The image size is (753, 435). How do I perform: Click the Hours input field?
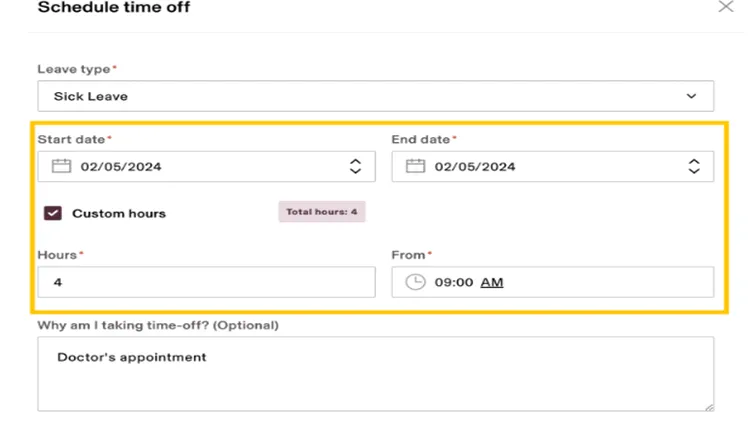206,282
